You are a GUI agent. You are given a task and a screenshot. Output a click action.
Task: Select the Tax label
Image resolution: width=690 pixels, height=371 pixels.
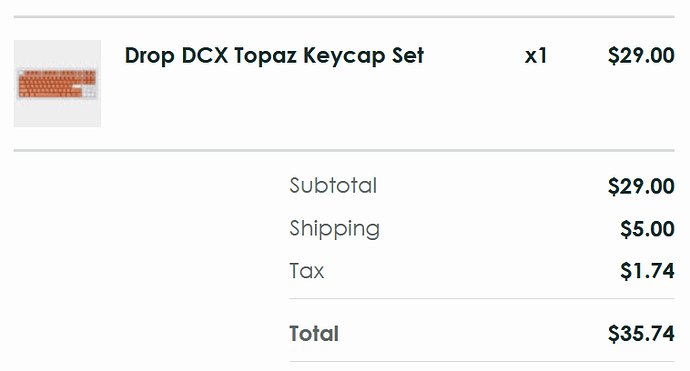(307, 270)
